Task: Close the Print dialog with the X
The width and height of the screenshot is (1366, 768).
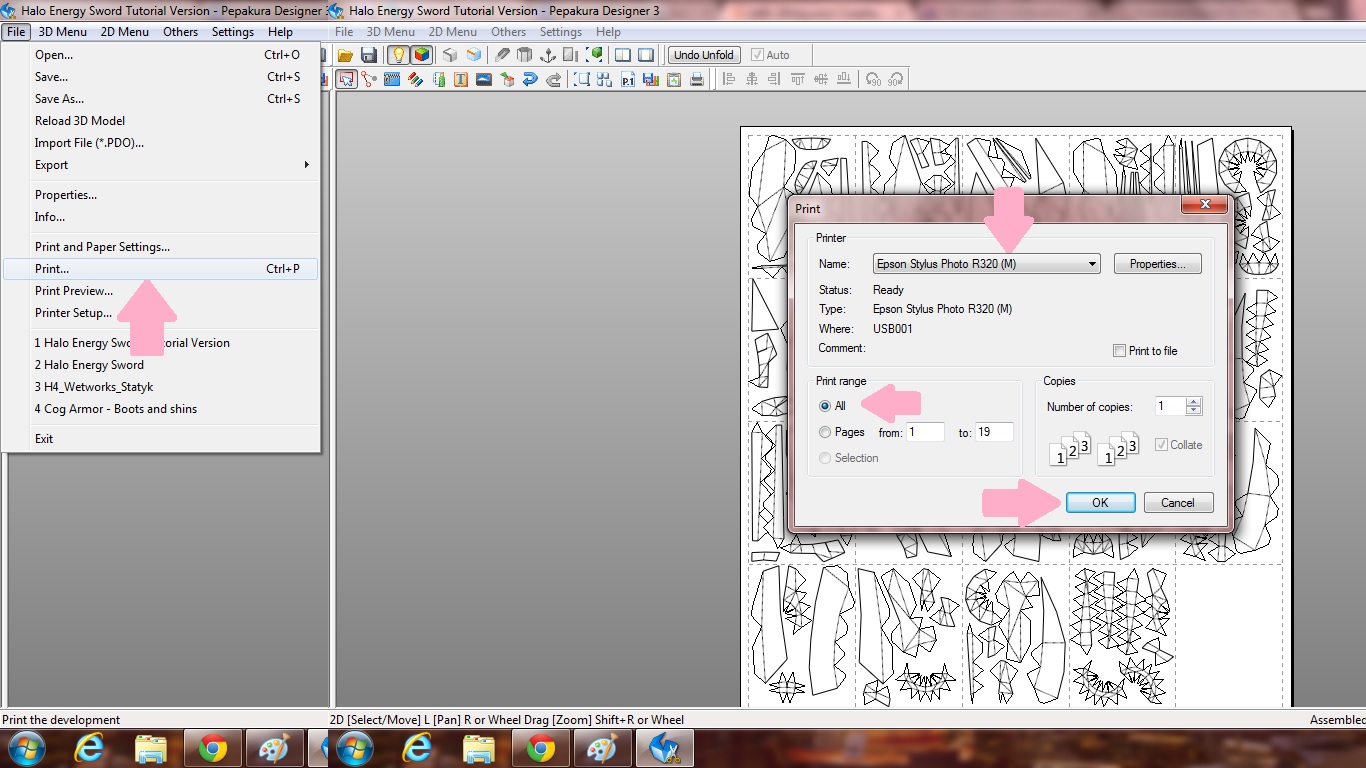Action: pos(1204,205)
